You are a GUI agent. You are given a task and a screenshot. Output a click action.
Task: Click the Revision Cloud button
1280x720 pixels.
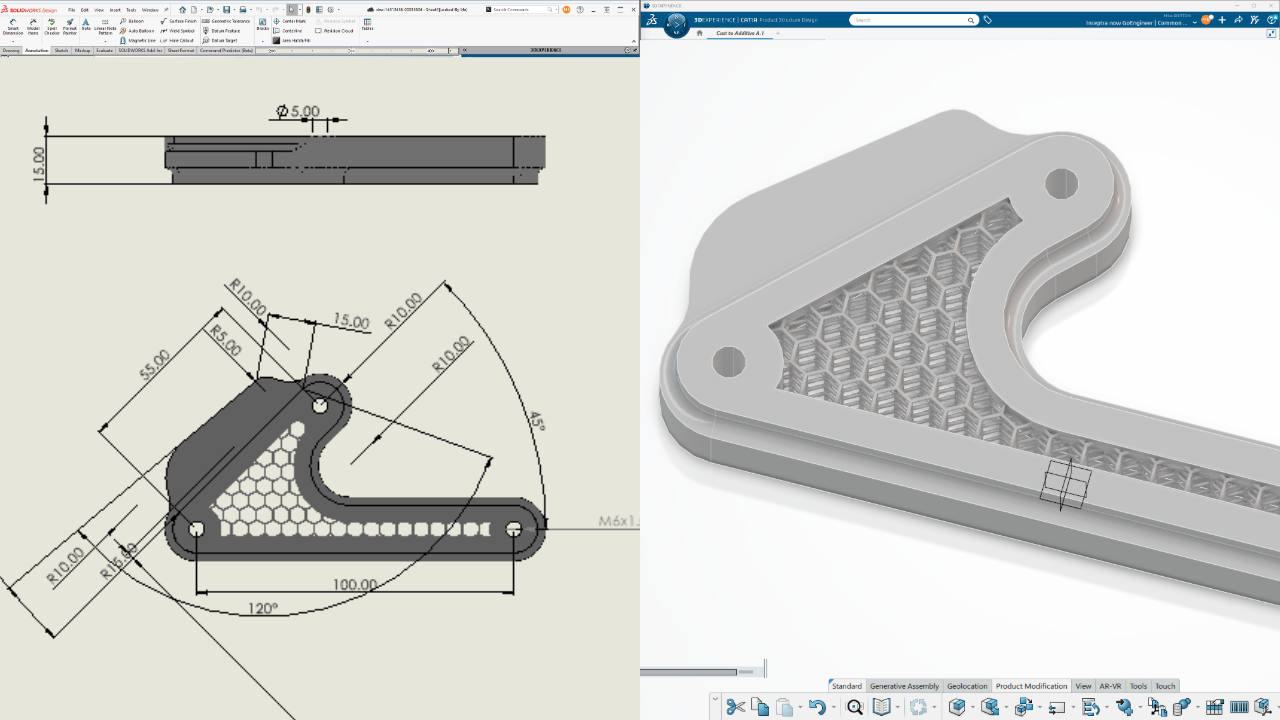tap(334, 31)
